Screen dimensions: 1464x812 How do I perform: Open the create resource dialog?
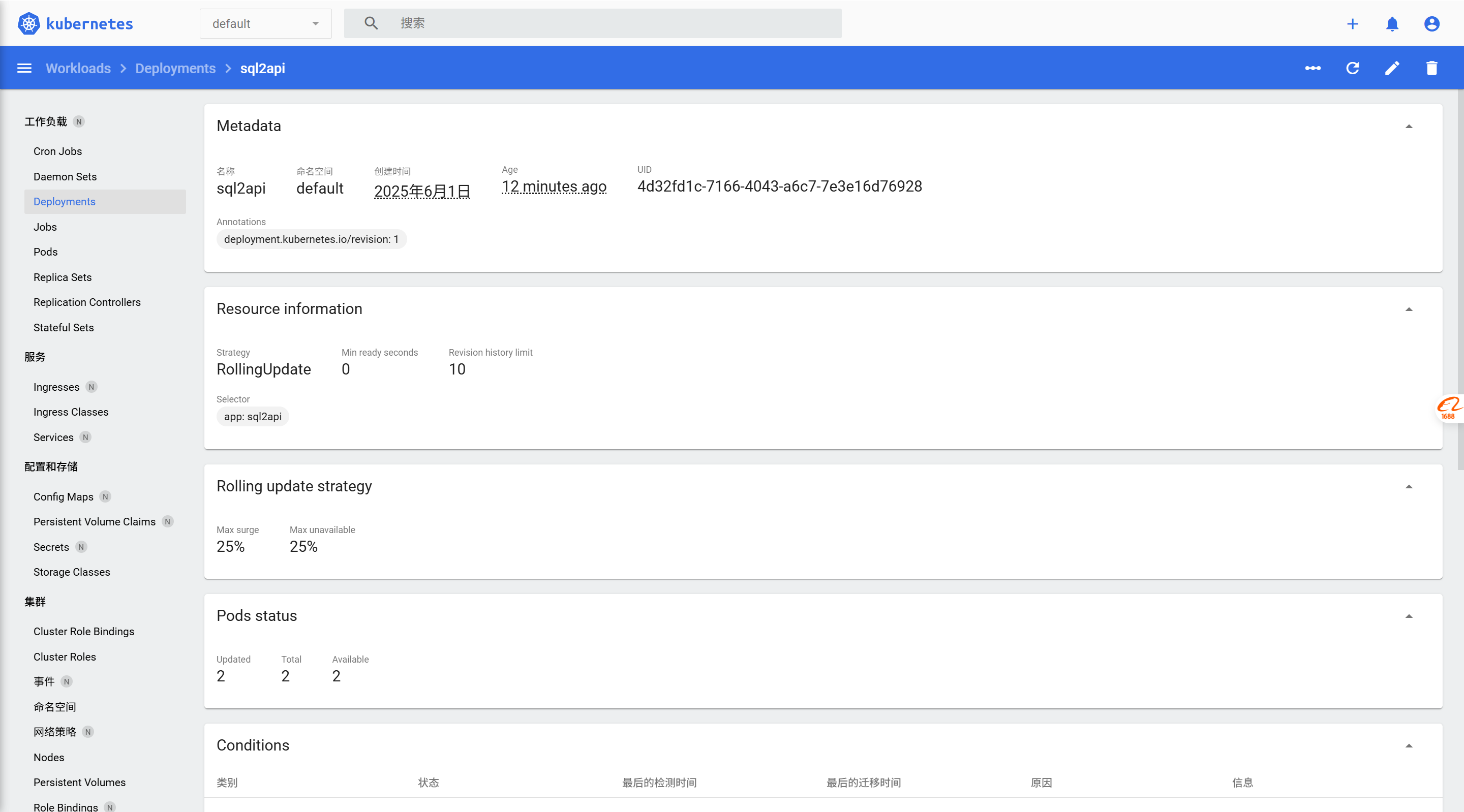click(x=1353, y=24)
